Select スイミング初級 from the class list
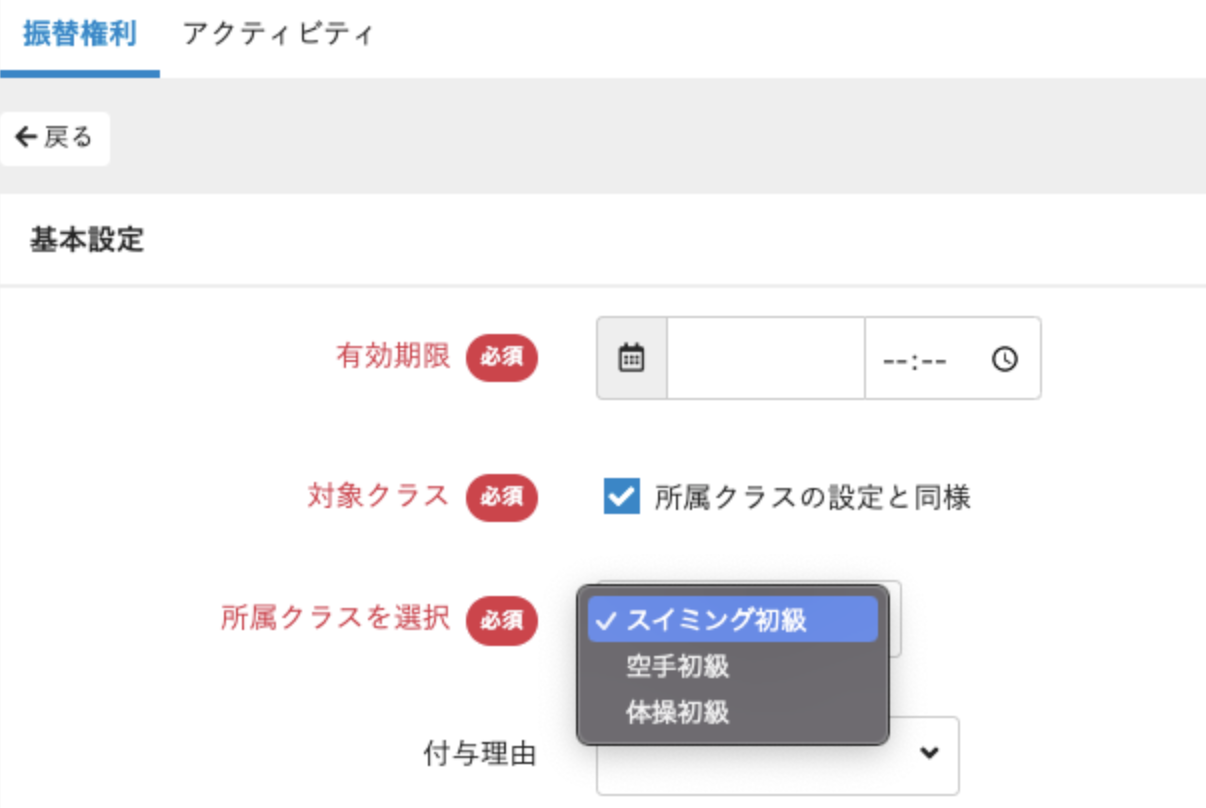The width and height of the screenshot is (1206, 808). coord(733,620)
